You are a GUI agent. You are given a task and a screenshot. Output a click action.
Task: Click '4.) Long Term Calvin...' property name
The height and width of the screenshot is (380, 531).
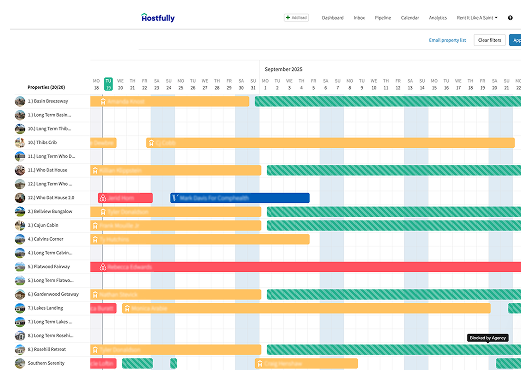(x=50, y=253)
